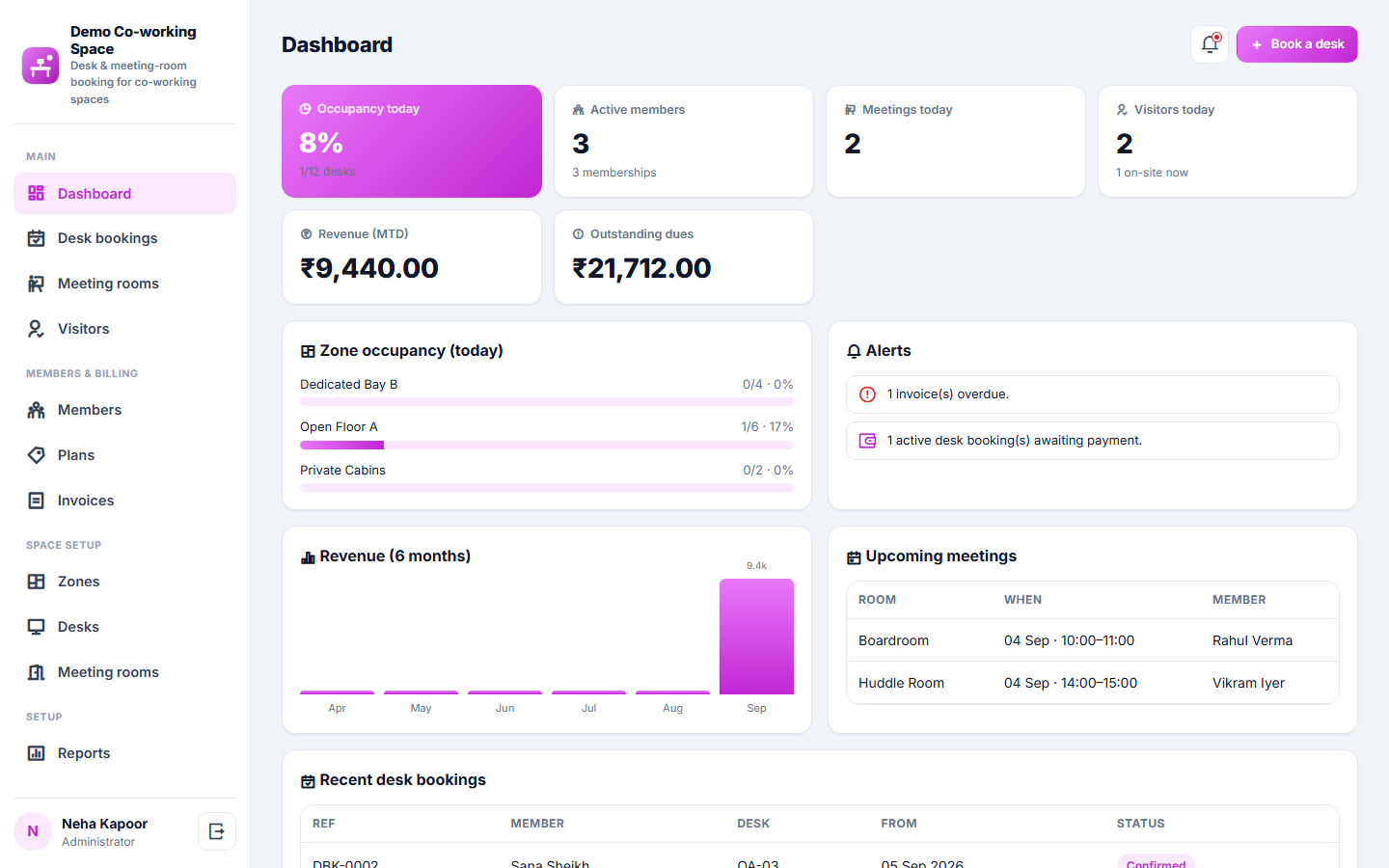The width and height of the screenshot is (1389, 868).
Task: Click the Outstanding dues value ₹21,712.00
Action: (641, 268)
